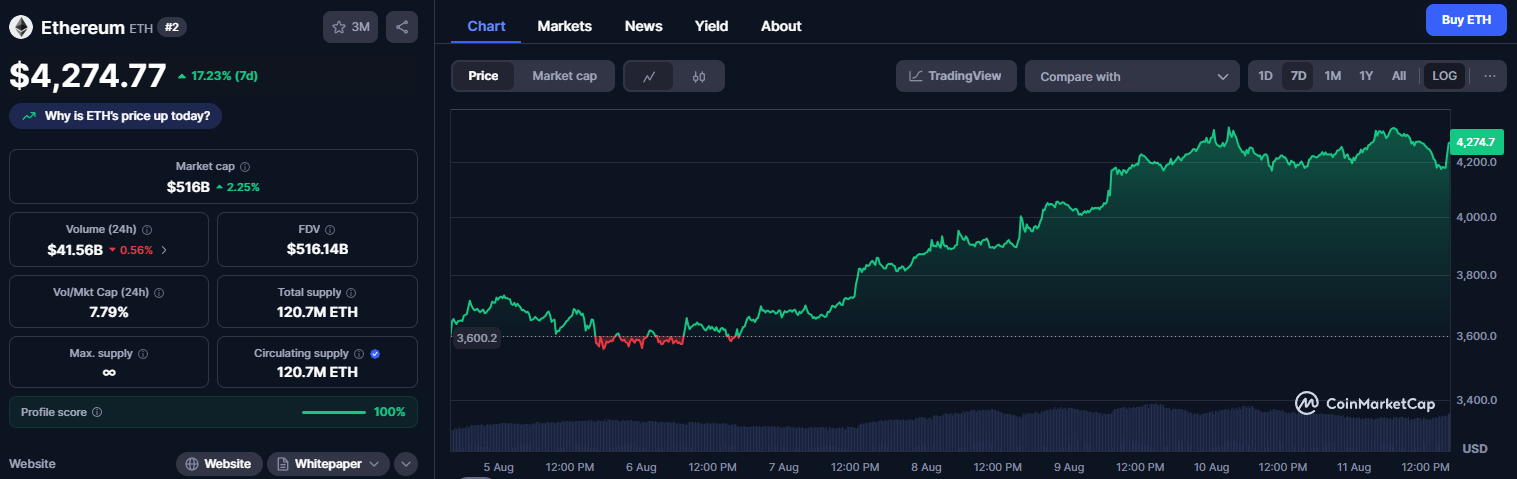Viewport: 1517px width, 479px height.
Task: Open the Yield tab
Action: 712,26
